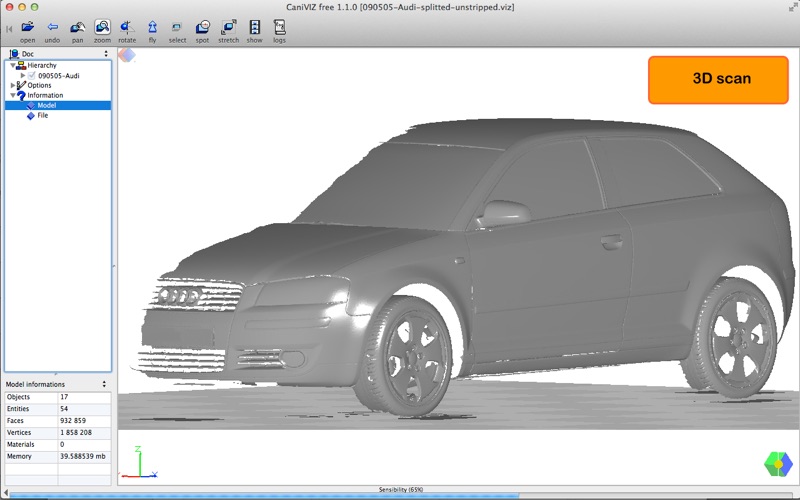Click the orange 3D scan button

pos(718,80)
